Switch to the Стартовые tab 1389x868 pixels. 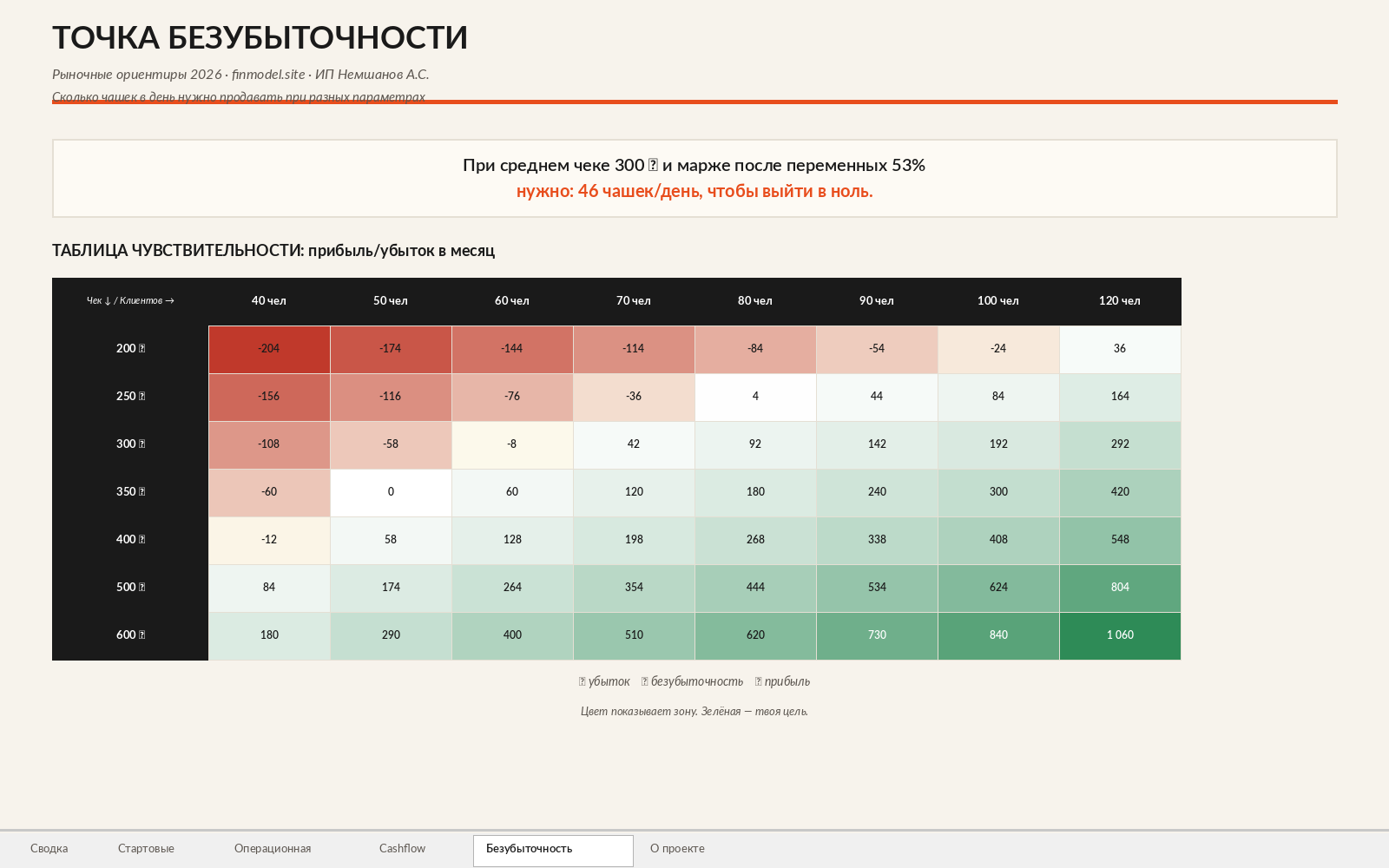coord(146,849)
